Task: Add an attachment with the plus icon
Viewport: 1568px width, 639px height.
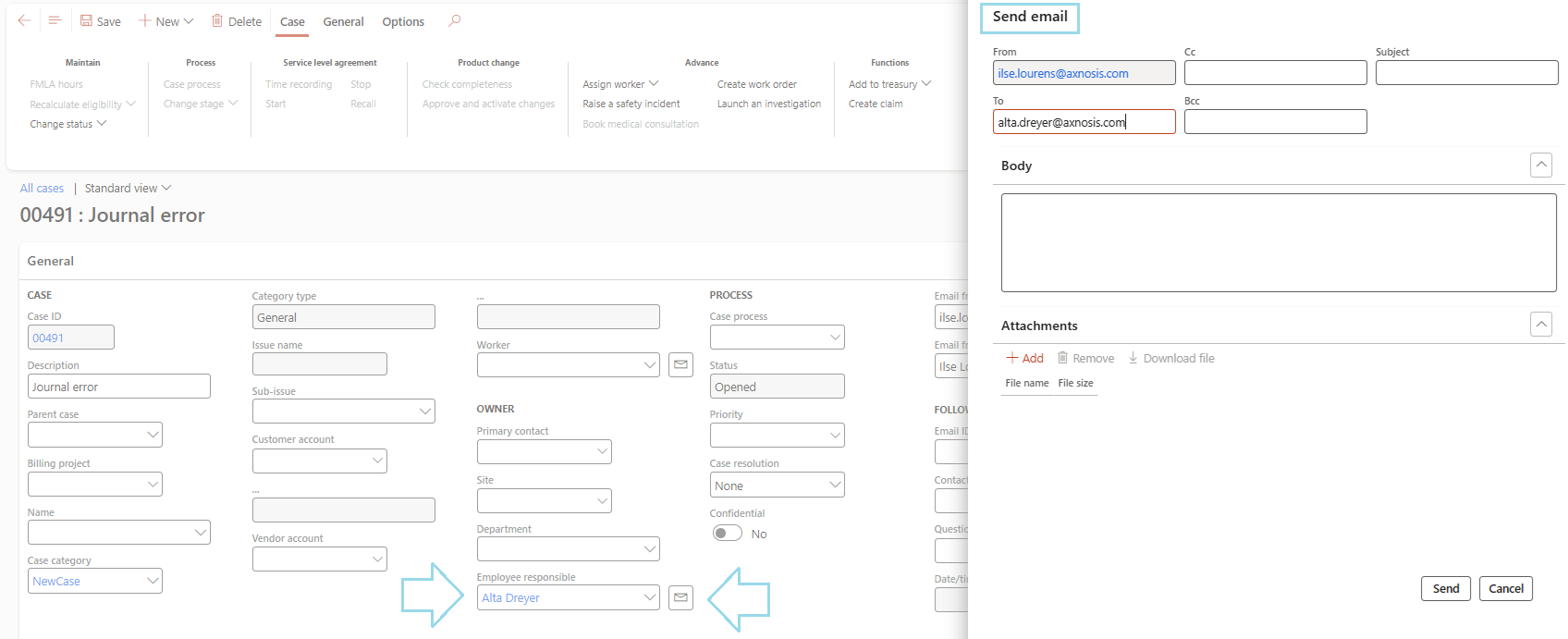Action: coord(1012,358)
